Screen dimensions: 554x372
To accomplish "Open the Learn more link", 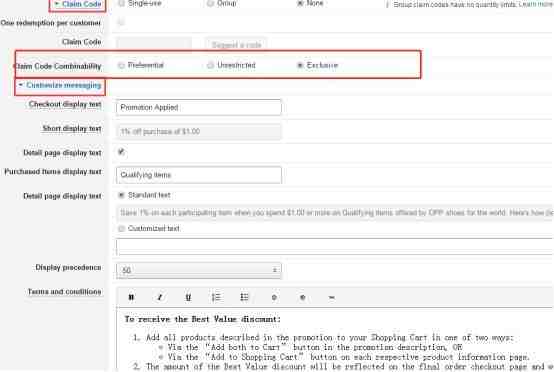I will pyautogui.click(x=536, y=4).
